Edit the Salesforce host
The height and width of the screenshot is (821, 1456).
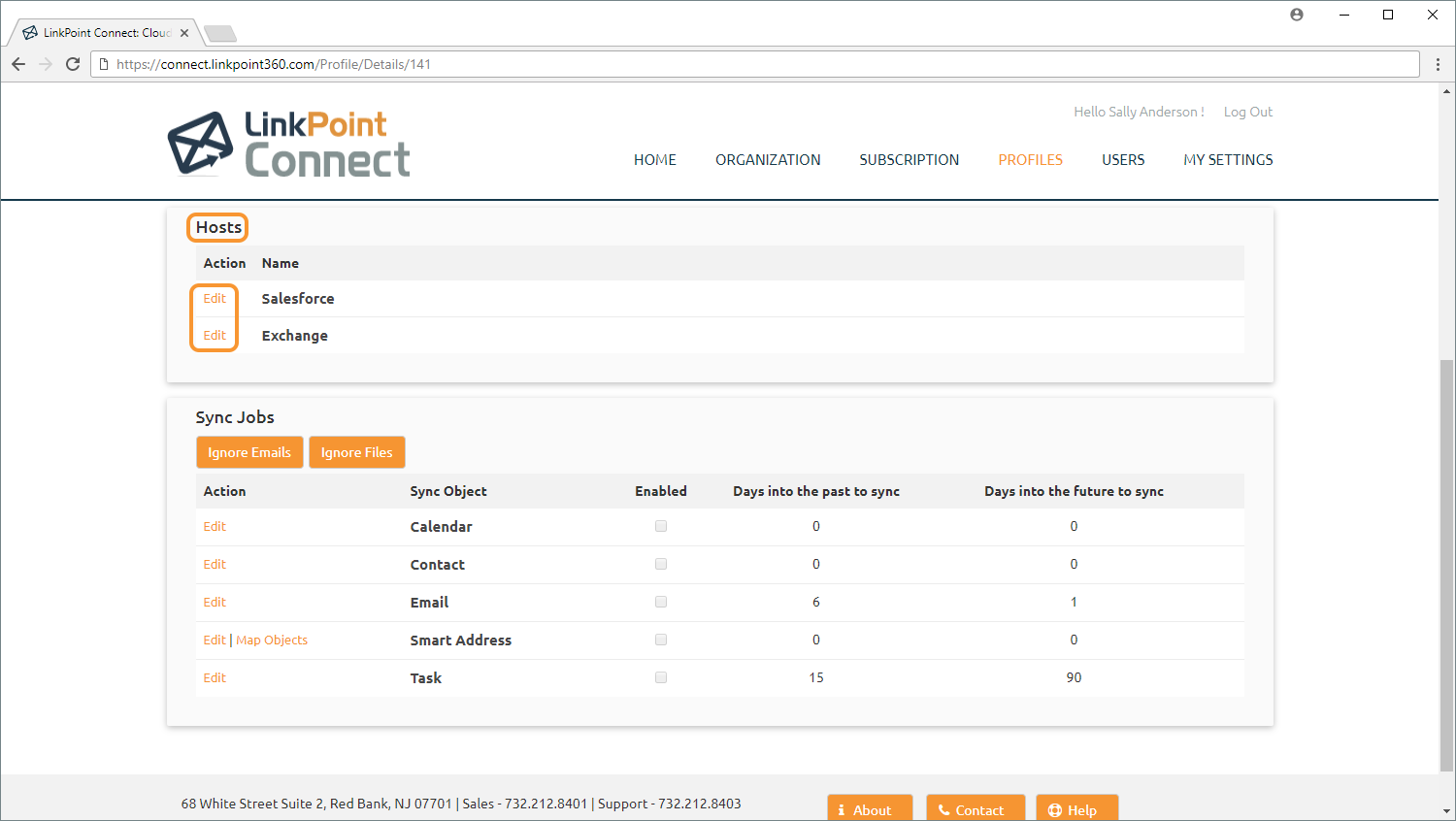215,299
